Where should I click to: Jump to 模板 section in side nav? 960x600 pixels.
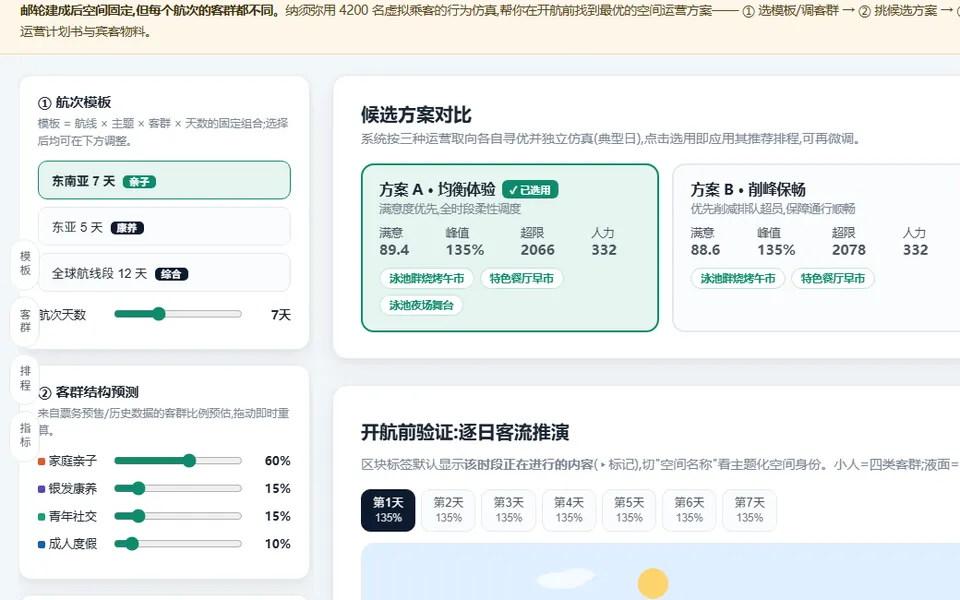(25, 263)
